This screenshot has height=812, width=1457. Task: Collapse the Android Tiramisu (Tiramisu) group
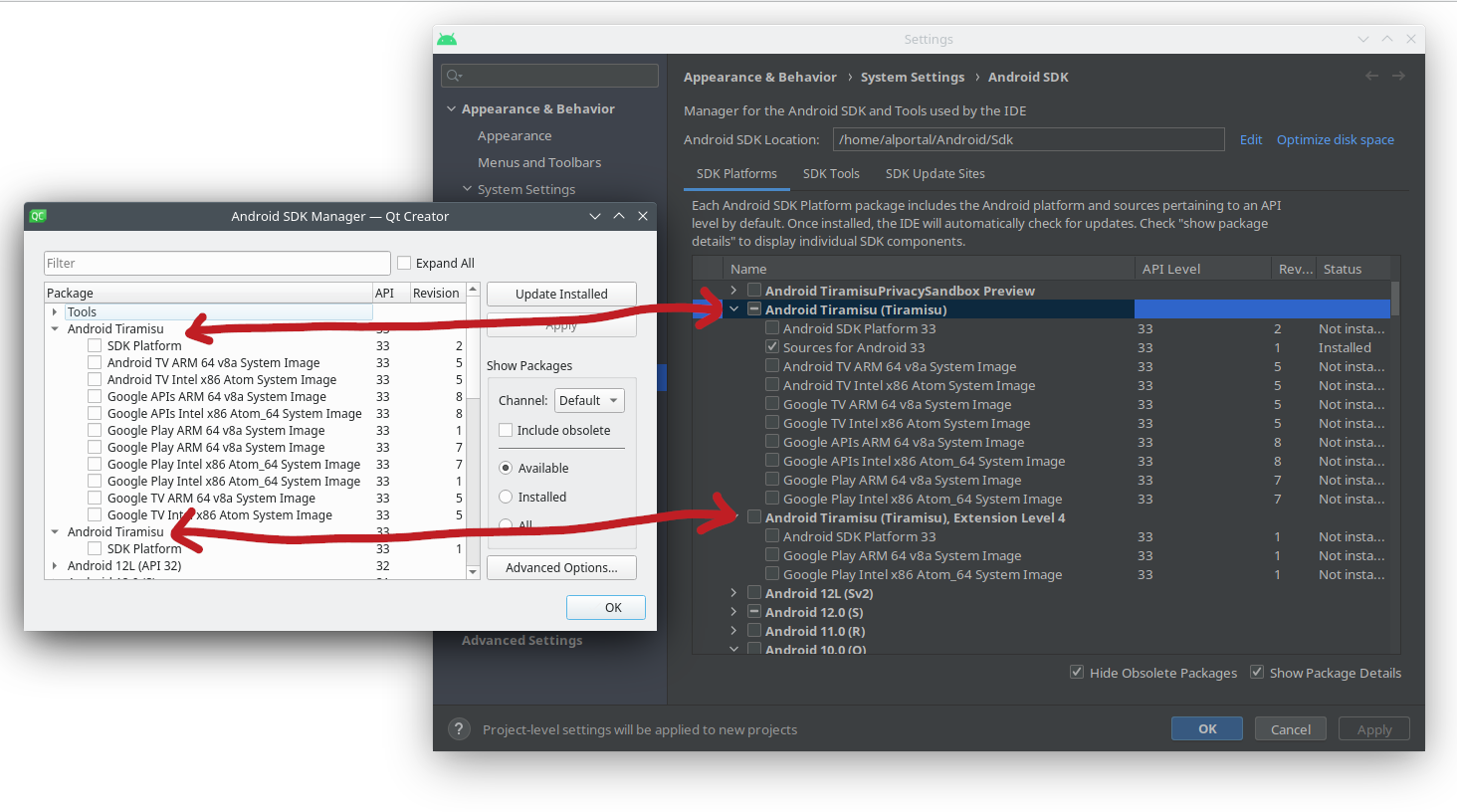tap(733, 309)
